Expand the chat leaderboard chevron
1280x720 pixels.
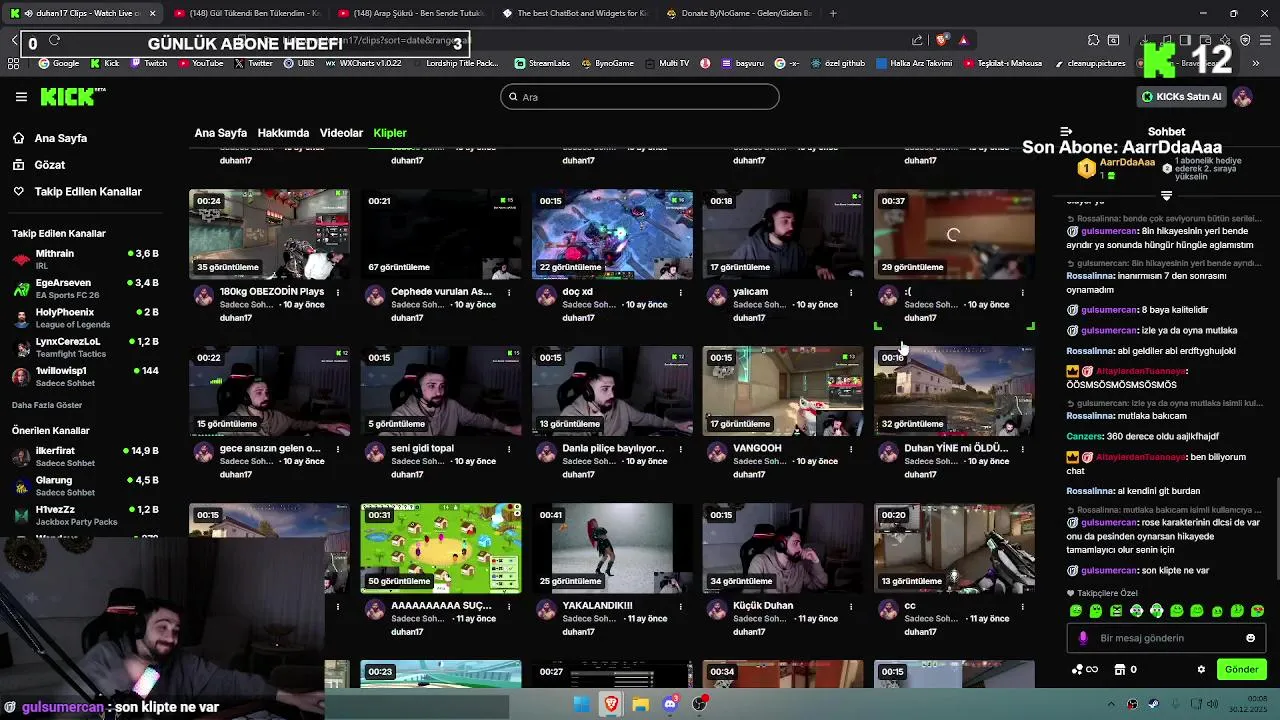pos(1166,195)
